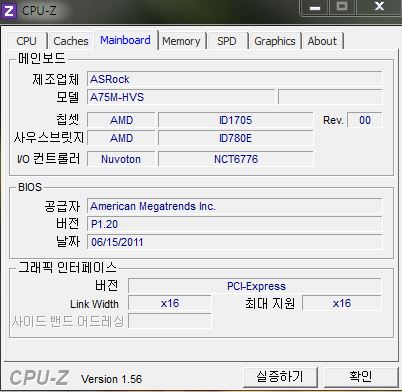Switch to the Caches tab

pyautogui.click(x=71, y=41)
